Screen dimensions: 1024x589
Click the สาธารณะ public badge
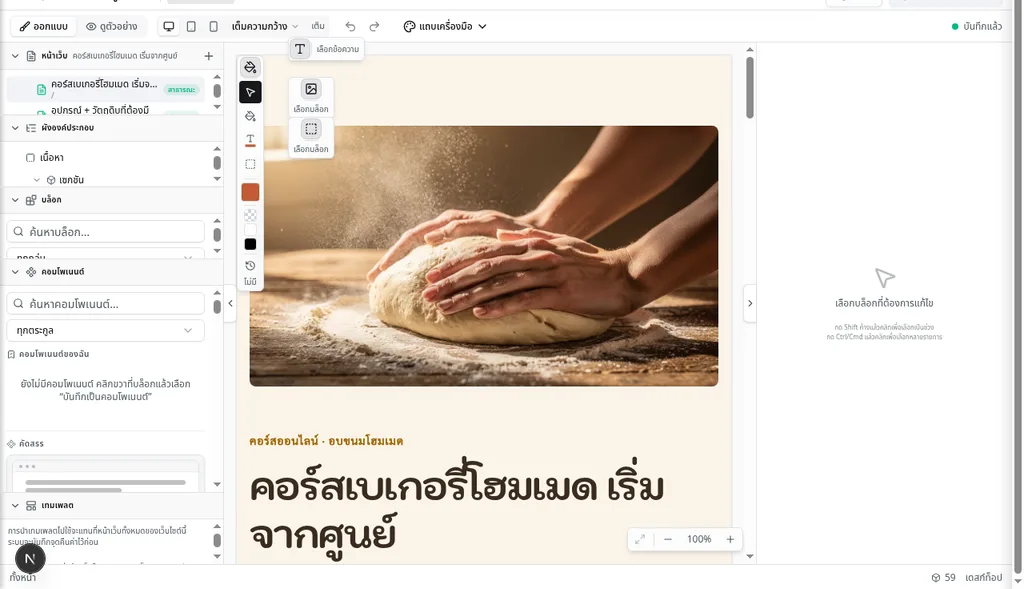[x=182, y=89]
